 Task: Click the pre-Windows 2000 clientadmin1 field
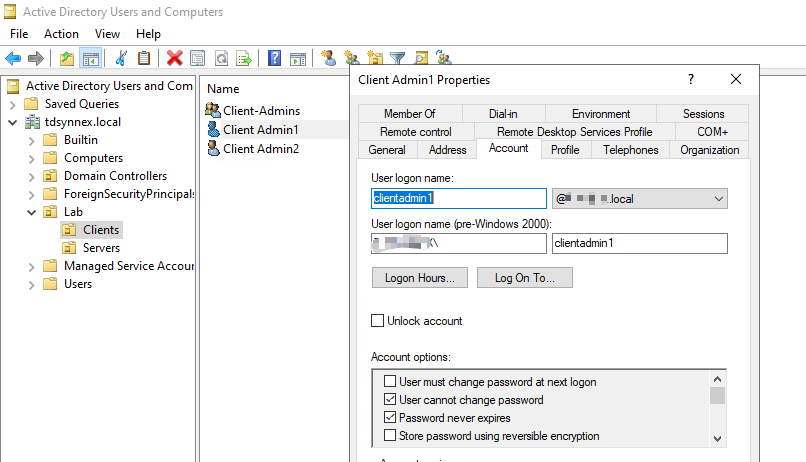(x=639, y=243)
